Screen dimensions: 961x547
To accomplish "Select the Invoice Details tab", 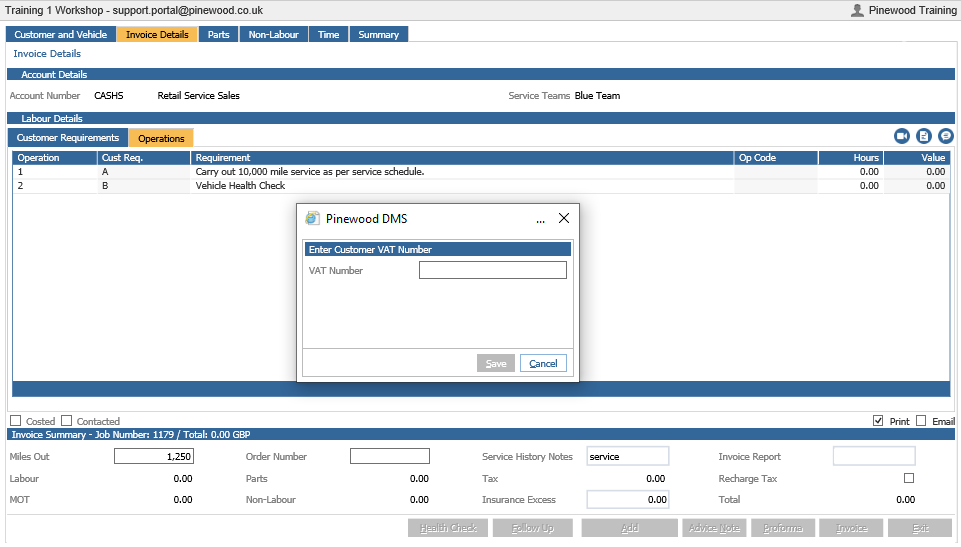I will click(157, 34).
